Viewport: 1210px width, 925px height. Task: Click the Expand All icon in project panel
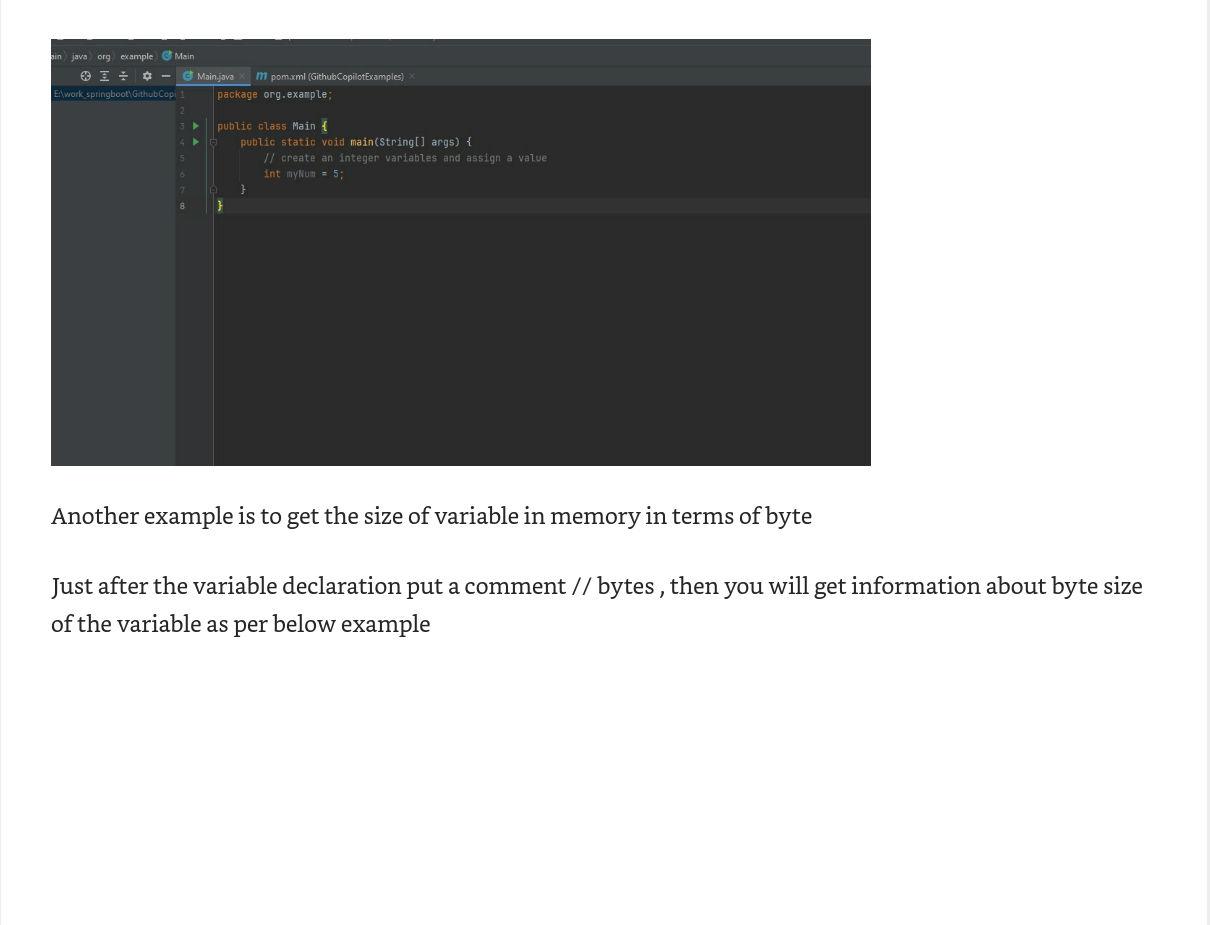[x=104, y=76]
